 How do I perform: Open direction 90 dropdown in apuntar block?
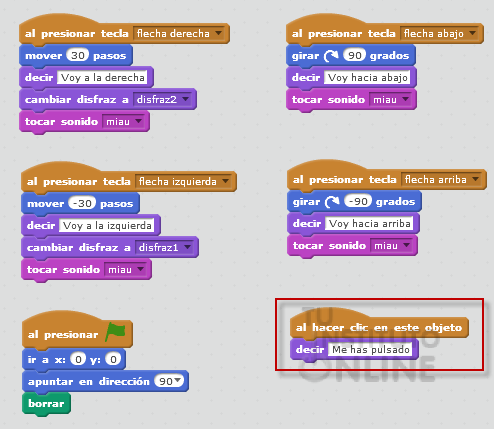point(169,381)
